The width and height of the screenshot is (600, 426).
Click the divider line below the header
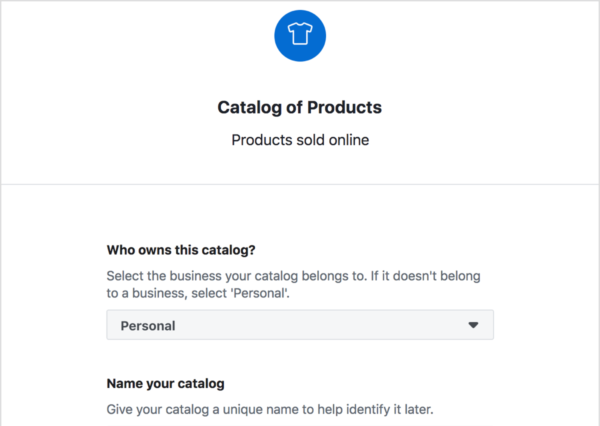[x=300, y=184]
